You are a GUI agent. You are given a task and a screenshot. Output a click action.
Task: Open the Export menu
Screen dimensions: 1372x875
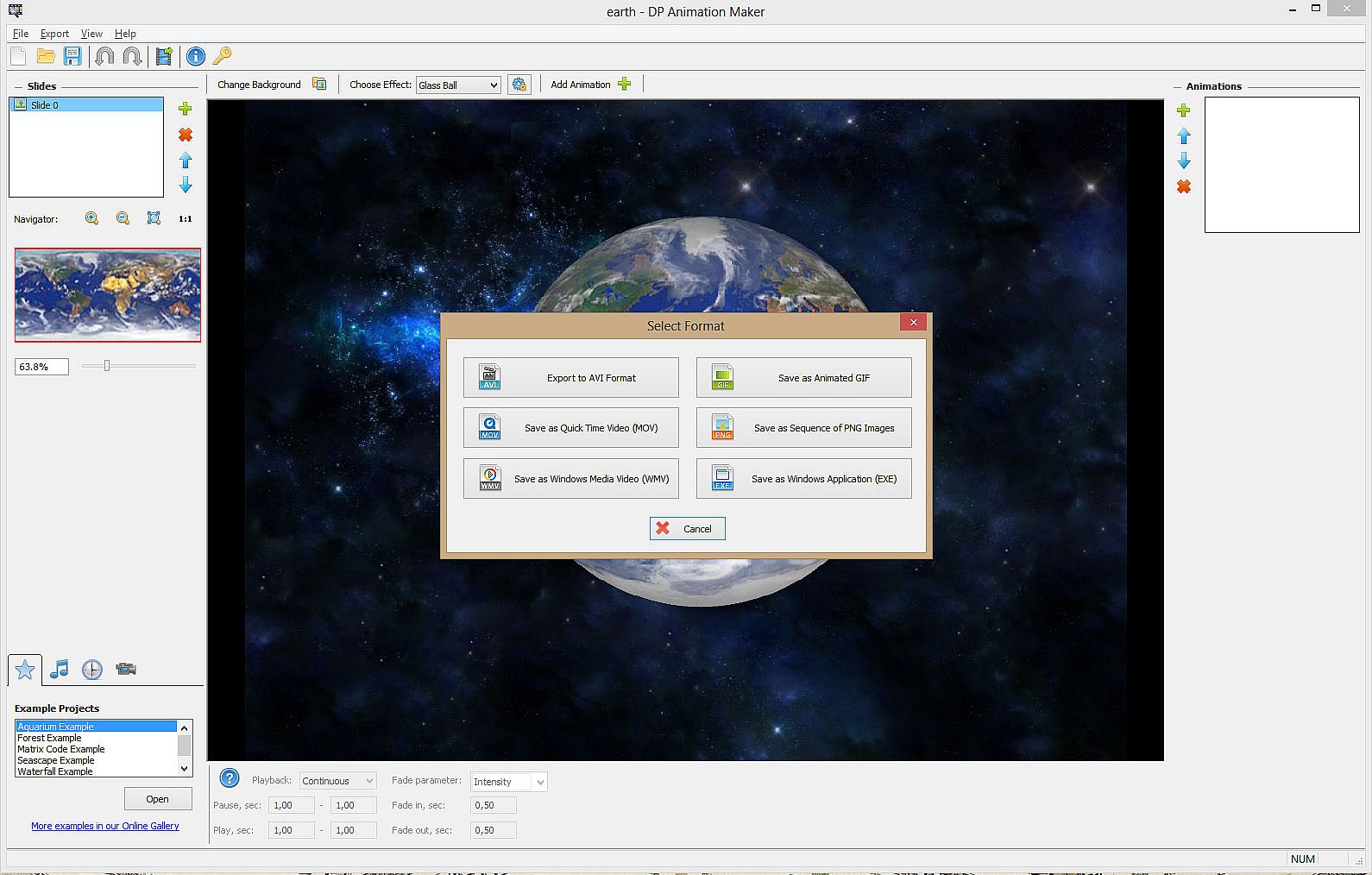(54, 34)
